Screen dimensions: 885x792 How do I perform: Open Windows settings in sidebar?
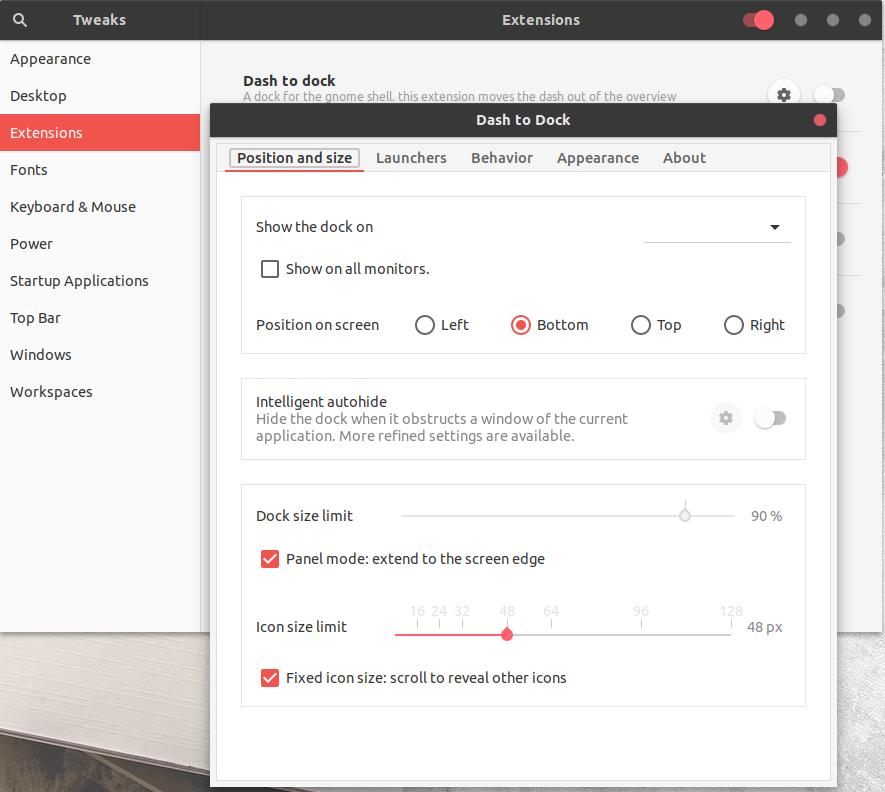[x=100, y=355]
